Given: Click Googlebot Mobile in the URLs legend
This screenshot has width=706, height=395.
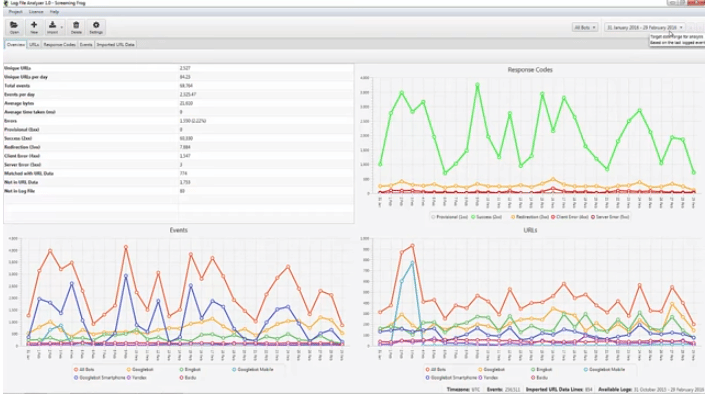Looking at the screenshot, I should point(604,369).
